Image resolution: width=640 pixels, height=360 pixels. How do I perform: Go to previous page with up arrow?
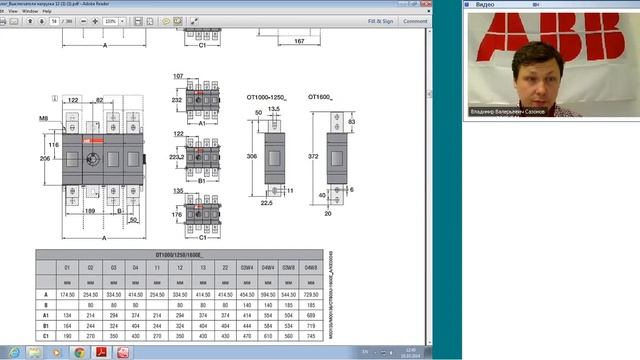pos(30,21)
